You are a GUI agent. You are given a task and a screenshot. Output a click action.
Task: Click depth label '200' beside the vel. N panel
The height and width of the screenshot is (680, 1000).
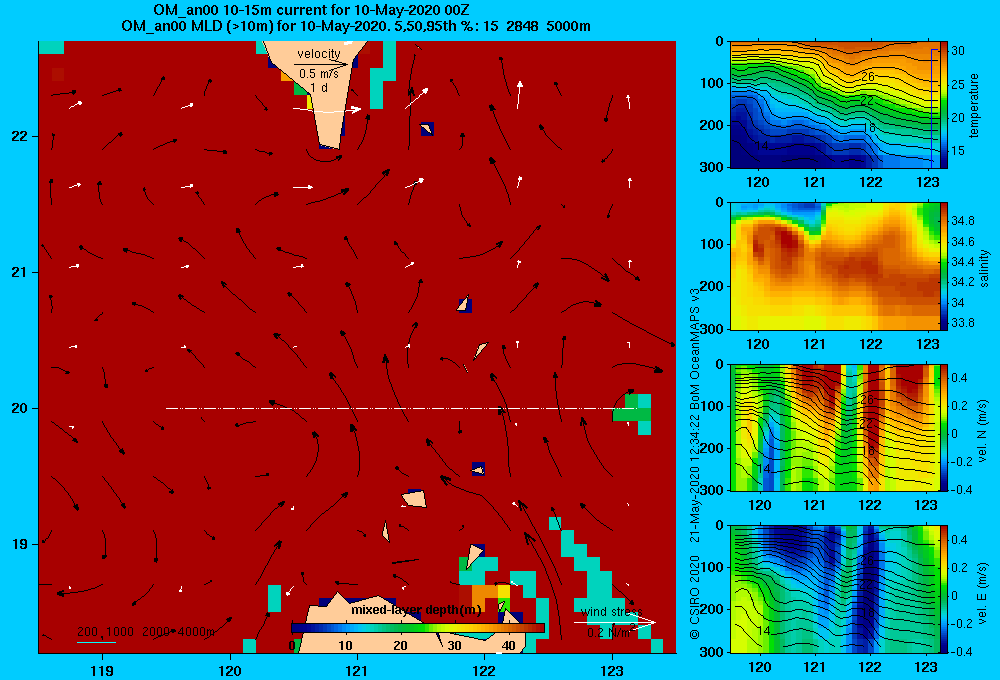[713, 448]
